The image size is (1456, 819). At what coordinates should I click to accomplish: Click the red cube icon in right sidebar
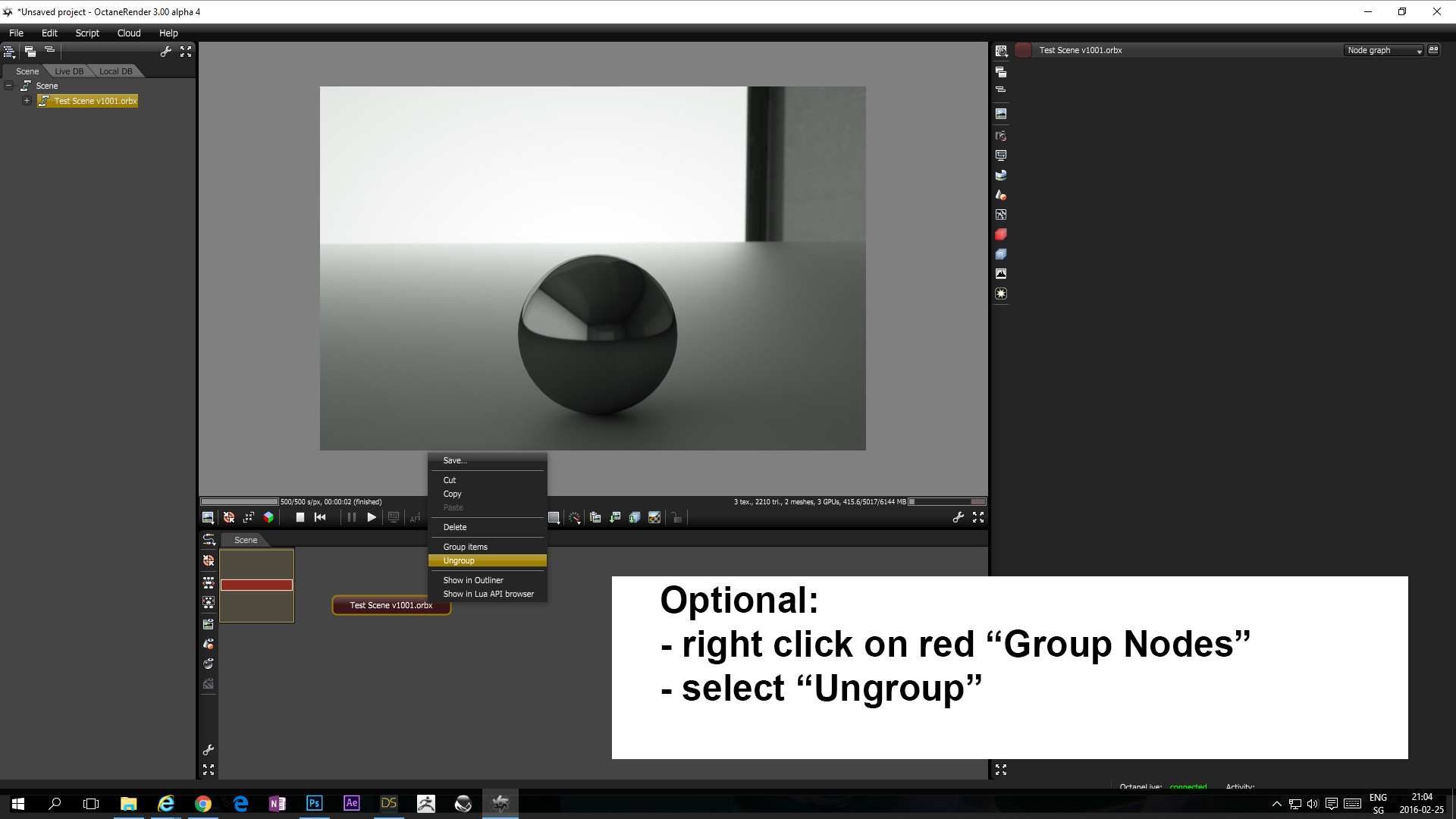click(x=1001, y=234)
